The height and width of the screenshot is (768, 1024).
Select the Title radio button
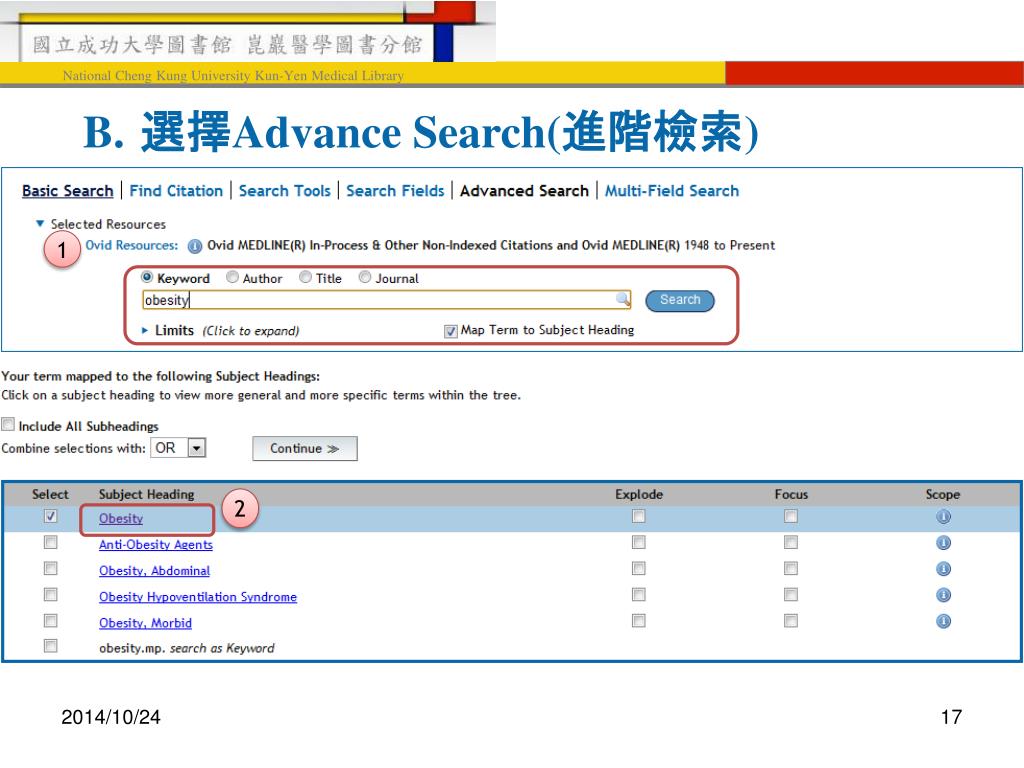305,277
